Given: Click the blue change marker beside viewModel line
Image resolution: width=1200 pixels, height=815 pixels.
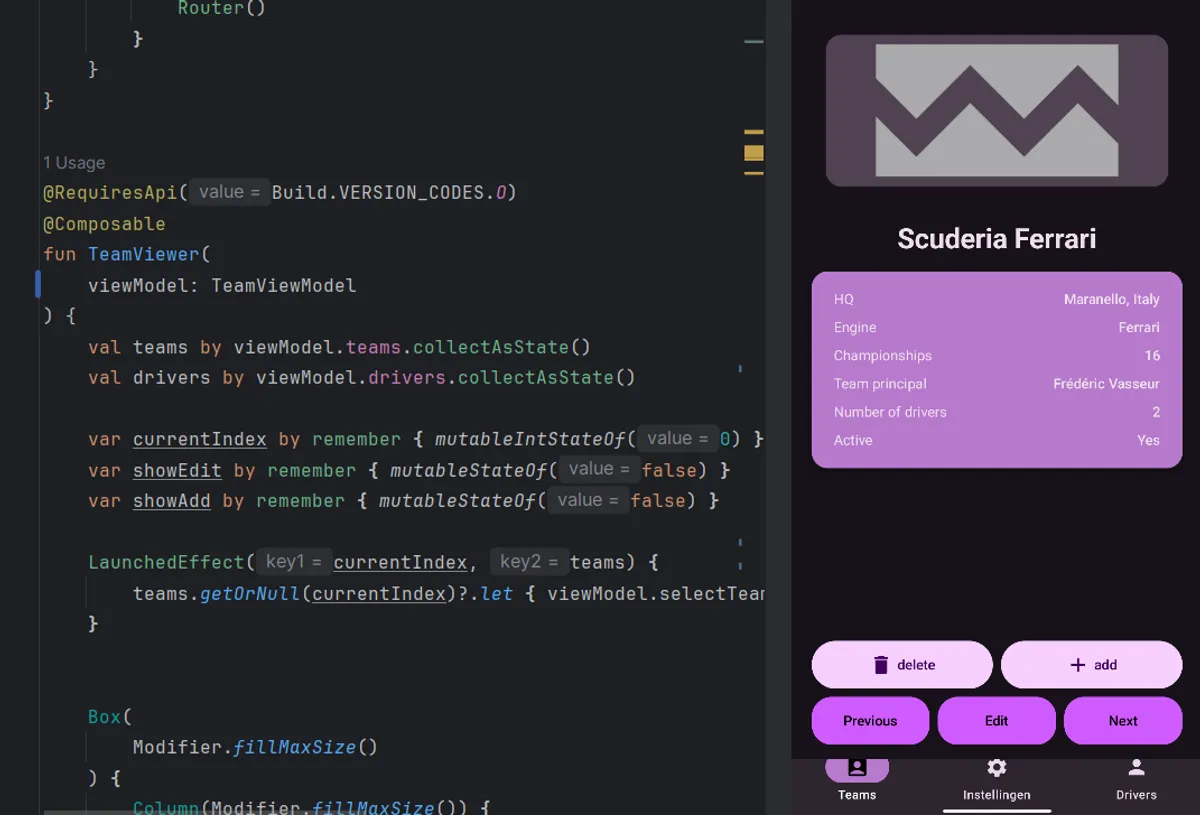Looking at the screenshot, I should tap(38, 285).
